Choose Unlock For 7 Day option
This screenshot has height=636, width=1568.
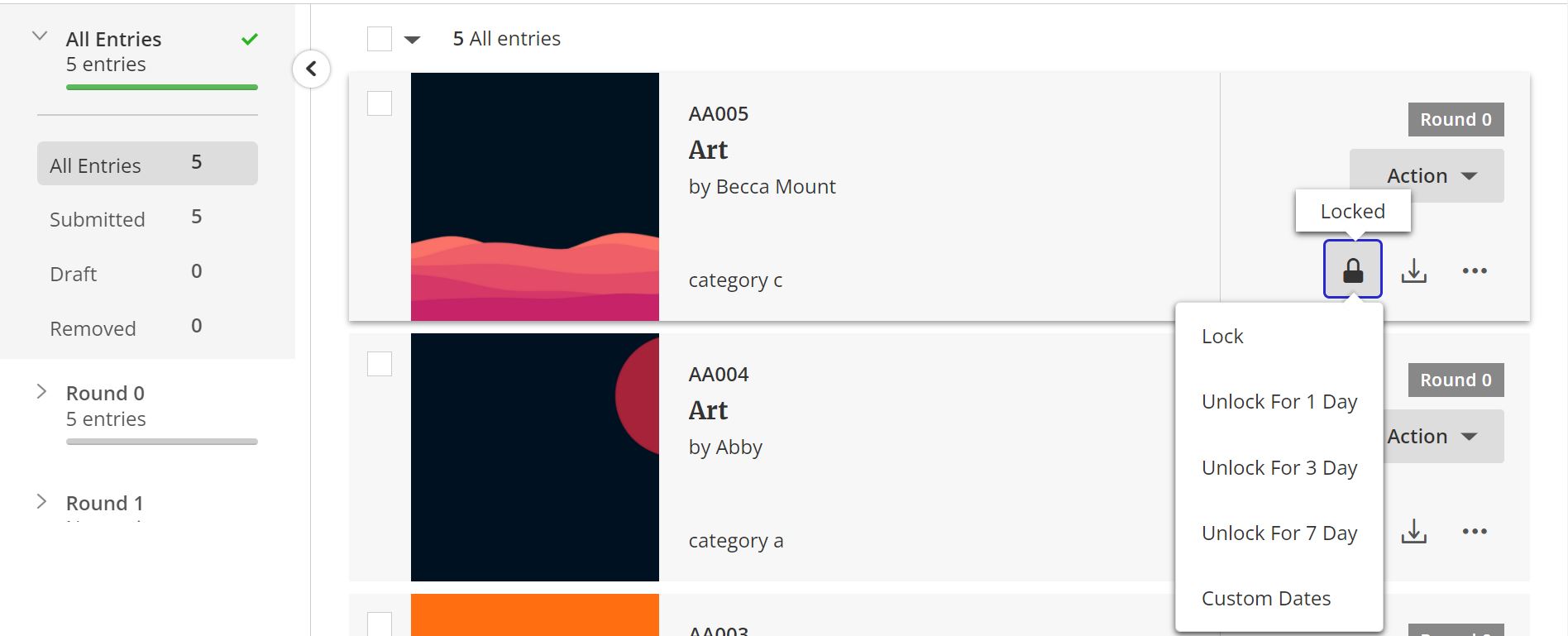pos(1279,533)
